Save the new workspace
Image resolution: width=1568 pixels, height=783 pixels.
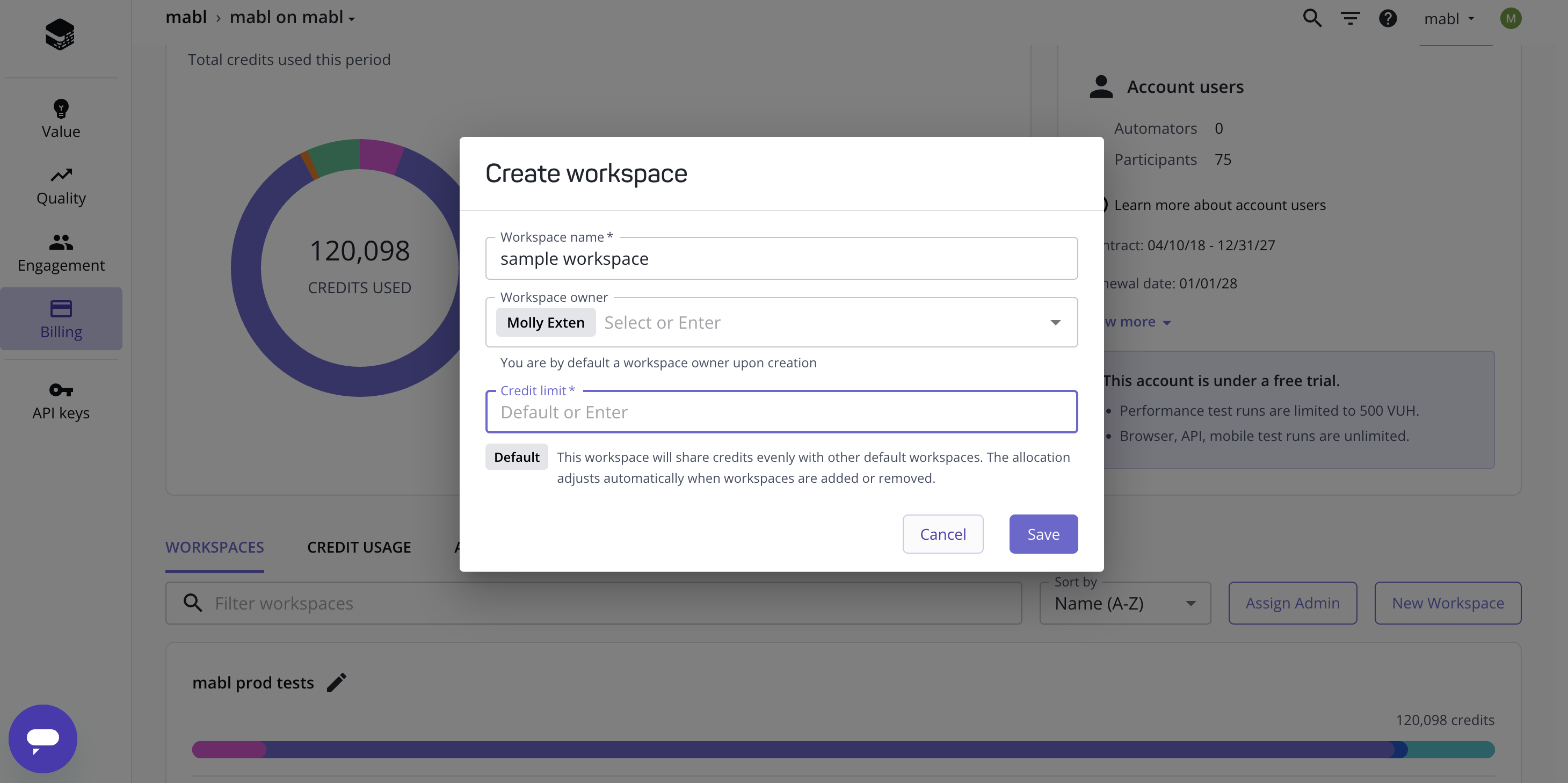pyautogui.click(x=1043, y=534)
